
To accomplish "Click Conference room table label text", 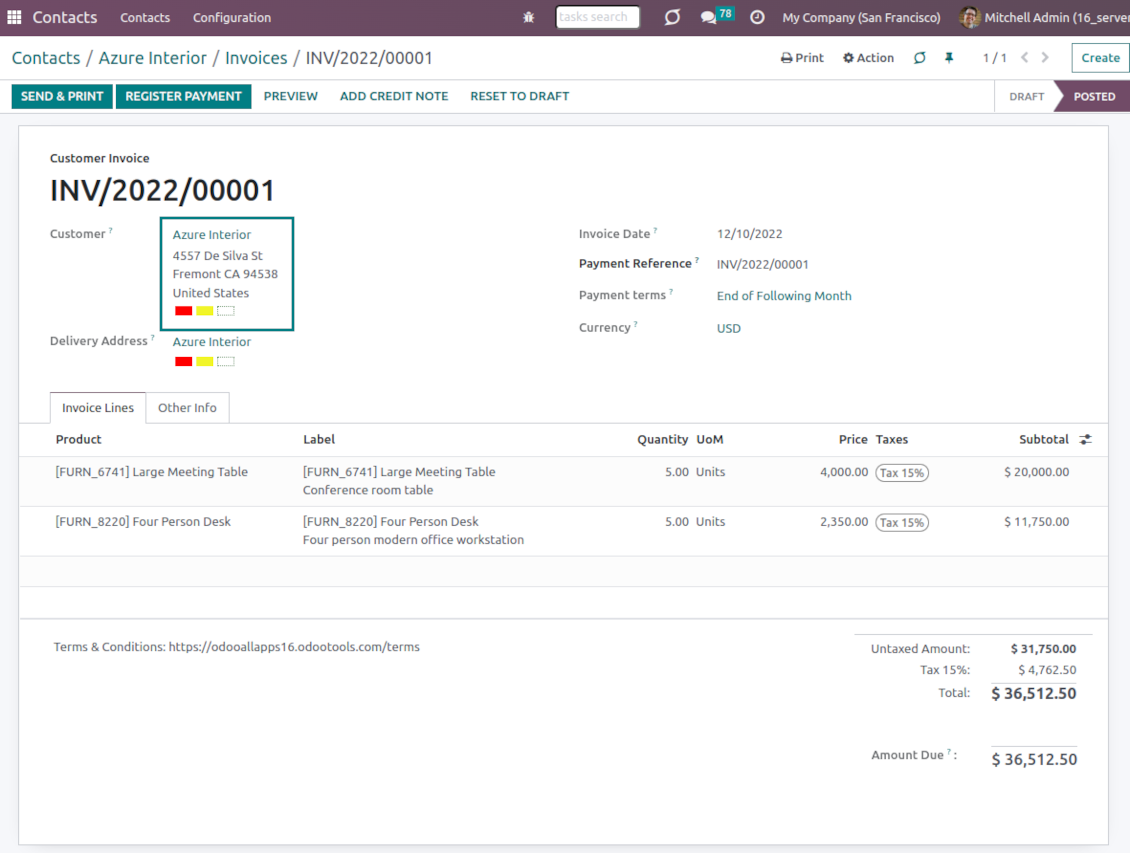I will click(x=368, y=490).
